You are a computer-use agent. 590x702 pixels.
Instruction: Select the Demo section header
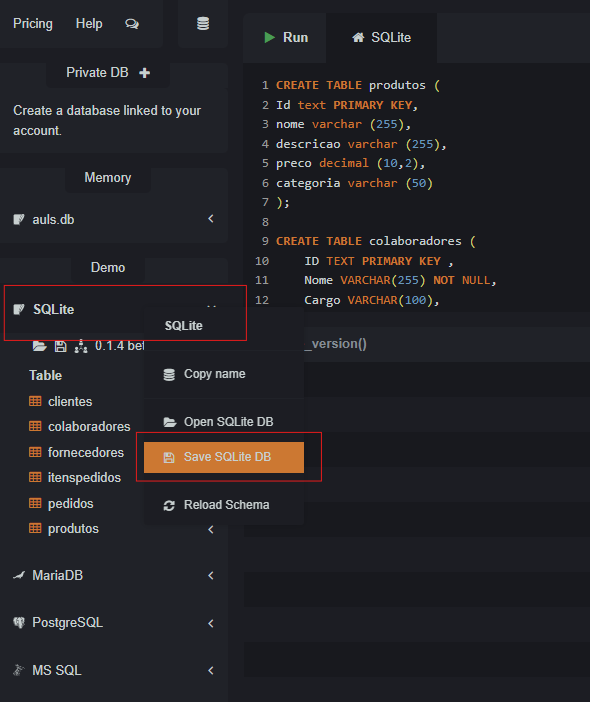click(108, 268)
